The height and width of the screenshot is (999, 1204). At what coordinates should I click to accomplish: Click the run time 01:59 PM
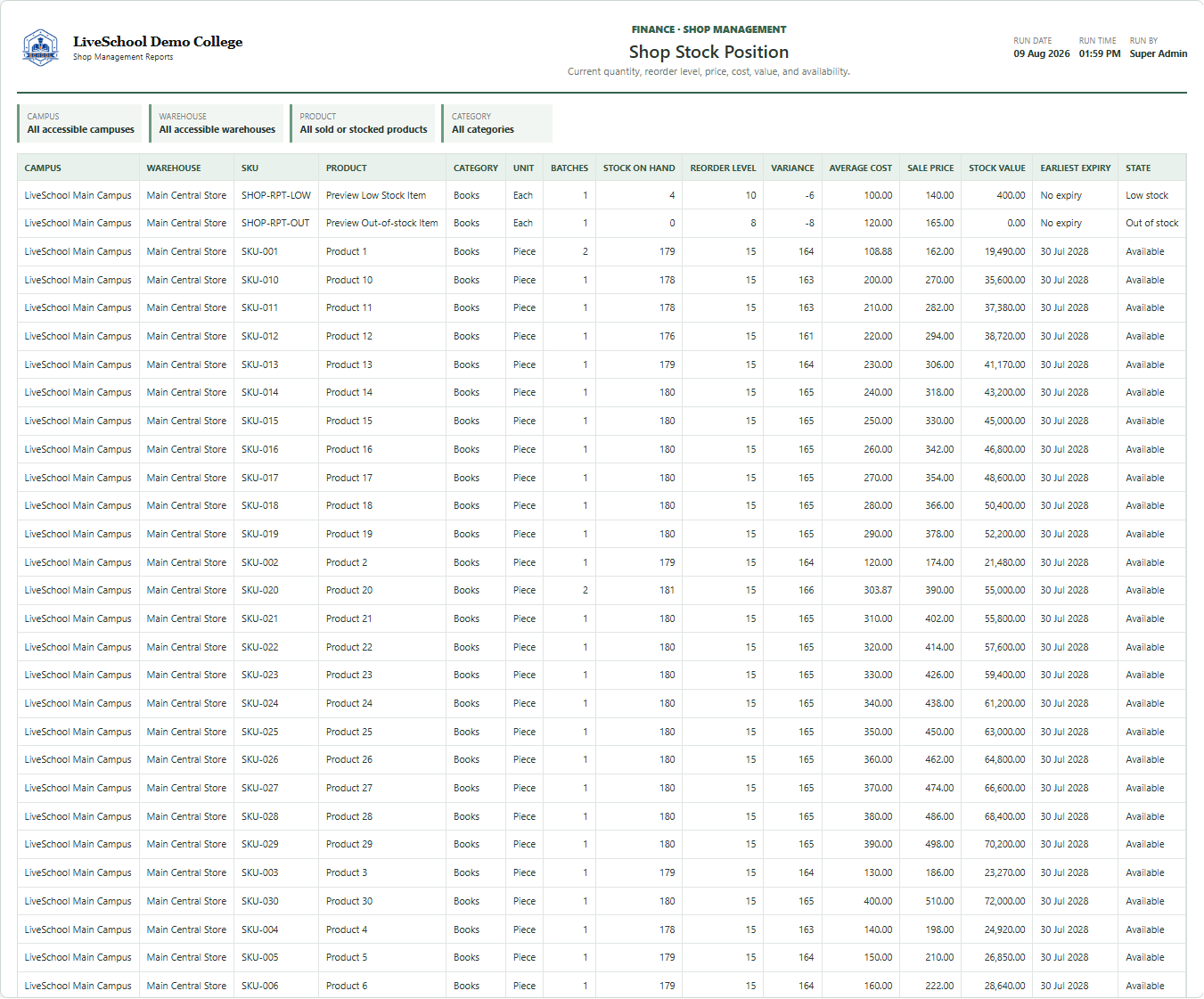point(1100,53)
